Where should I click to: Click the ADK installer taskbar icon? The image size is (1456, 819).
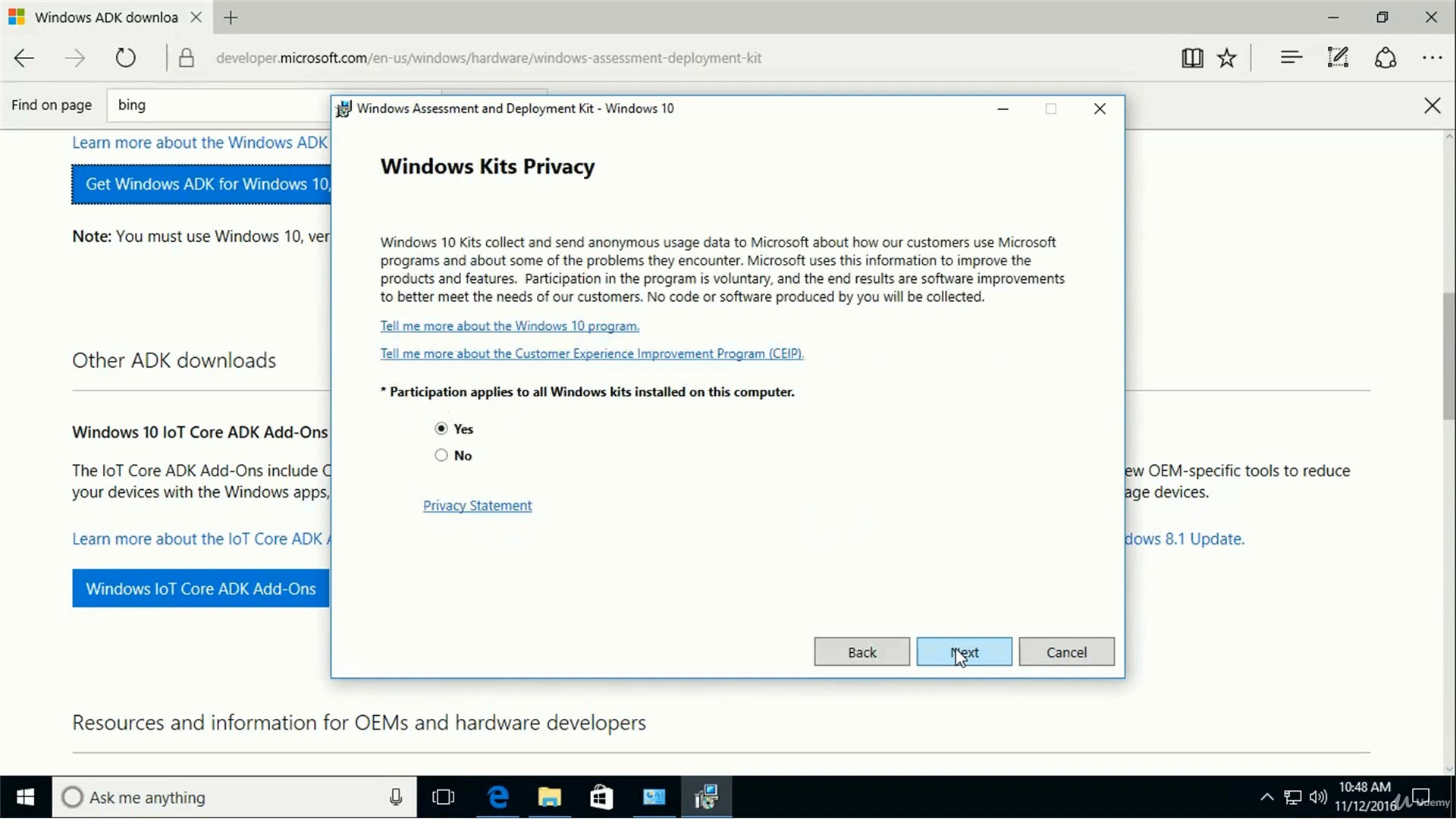(x=706, y=797)
